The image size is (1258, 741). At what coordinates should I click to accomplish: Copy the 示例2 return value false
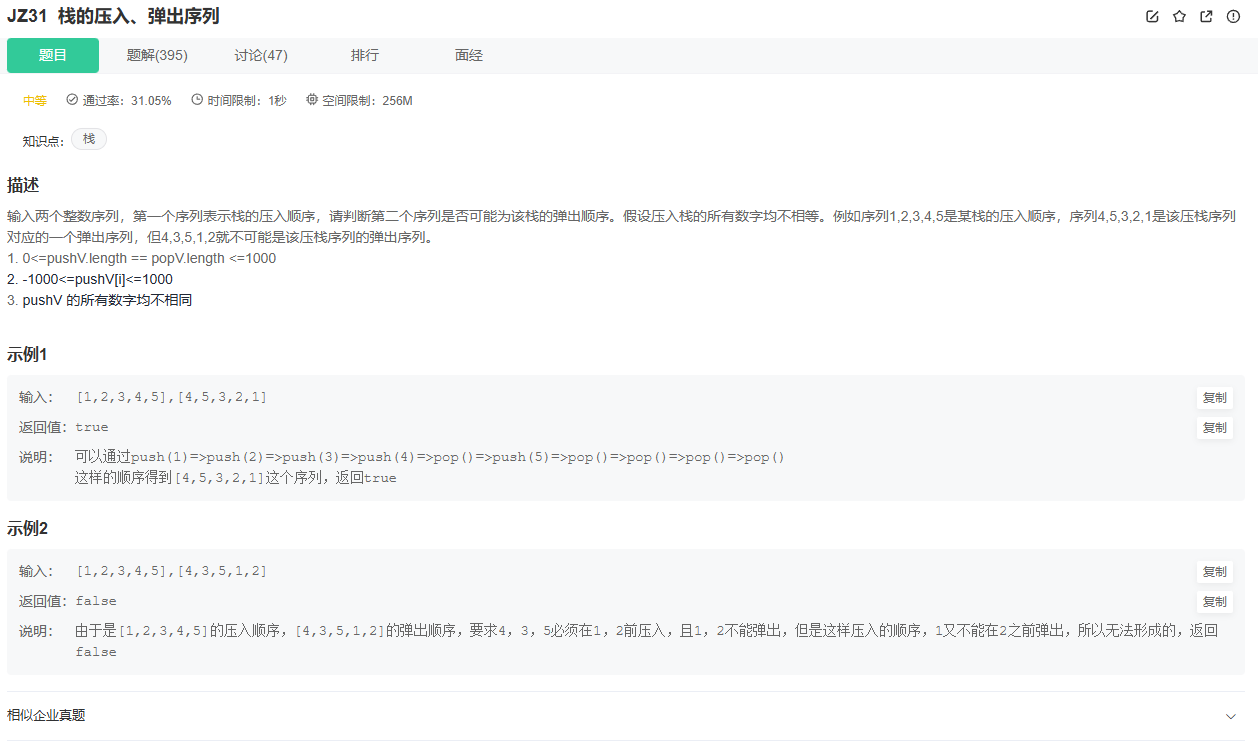point(1214,602)
